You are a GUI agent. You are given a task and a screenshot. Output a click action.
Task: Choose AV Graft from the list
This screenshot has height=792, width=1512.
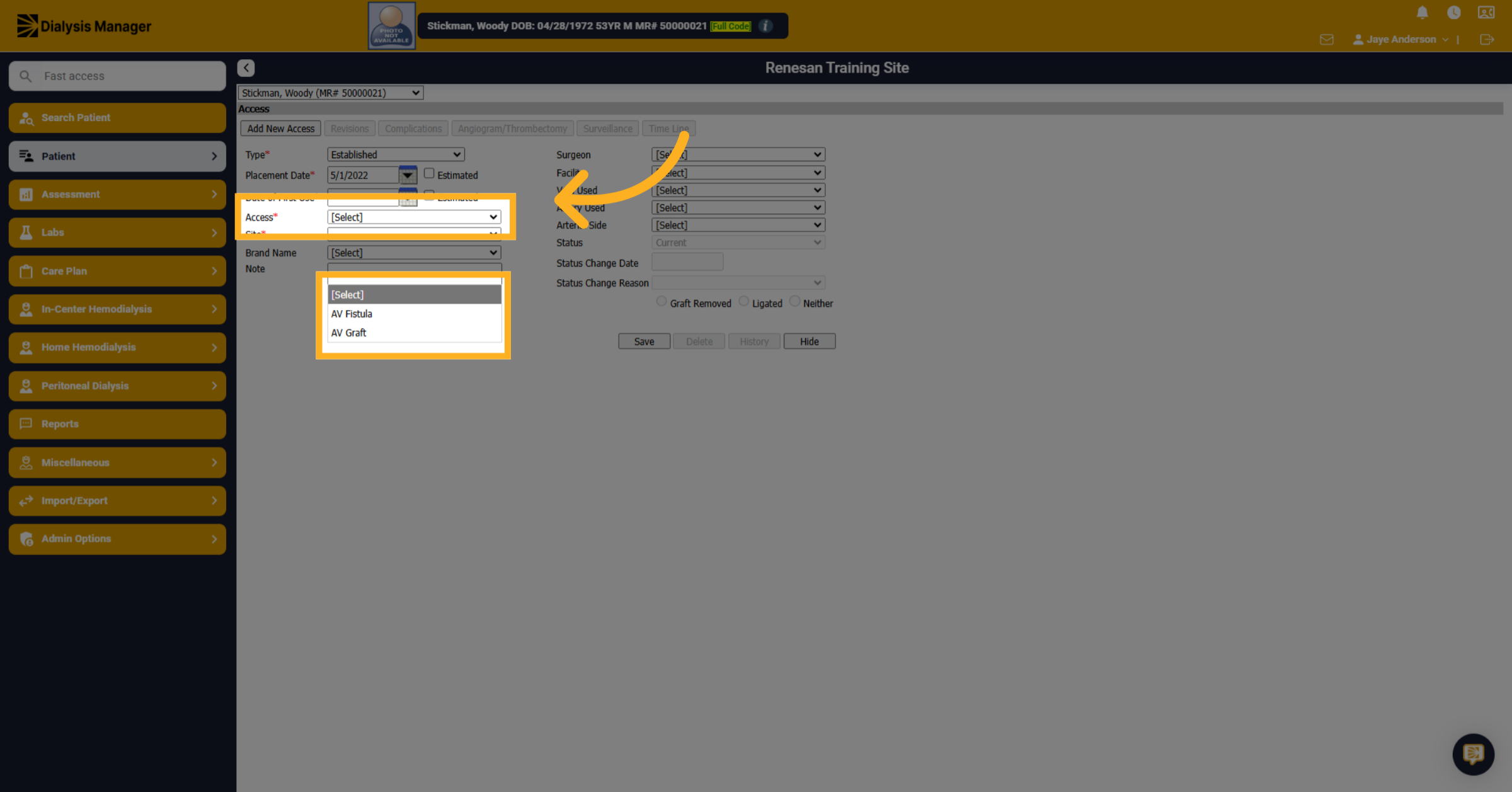tap(414, 333)
